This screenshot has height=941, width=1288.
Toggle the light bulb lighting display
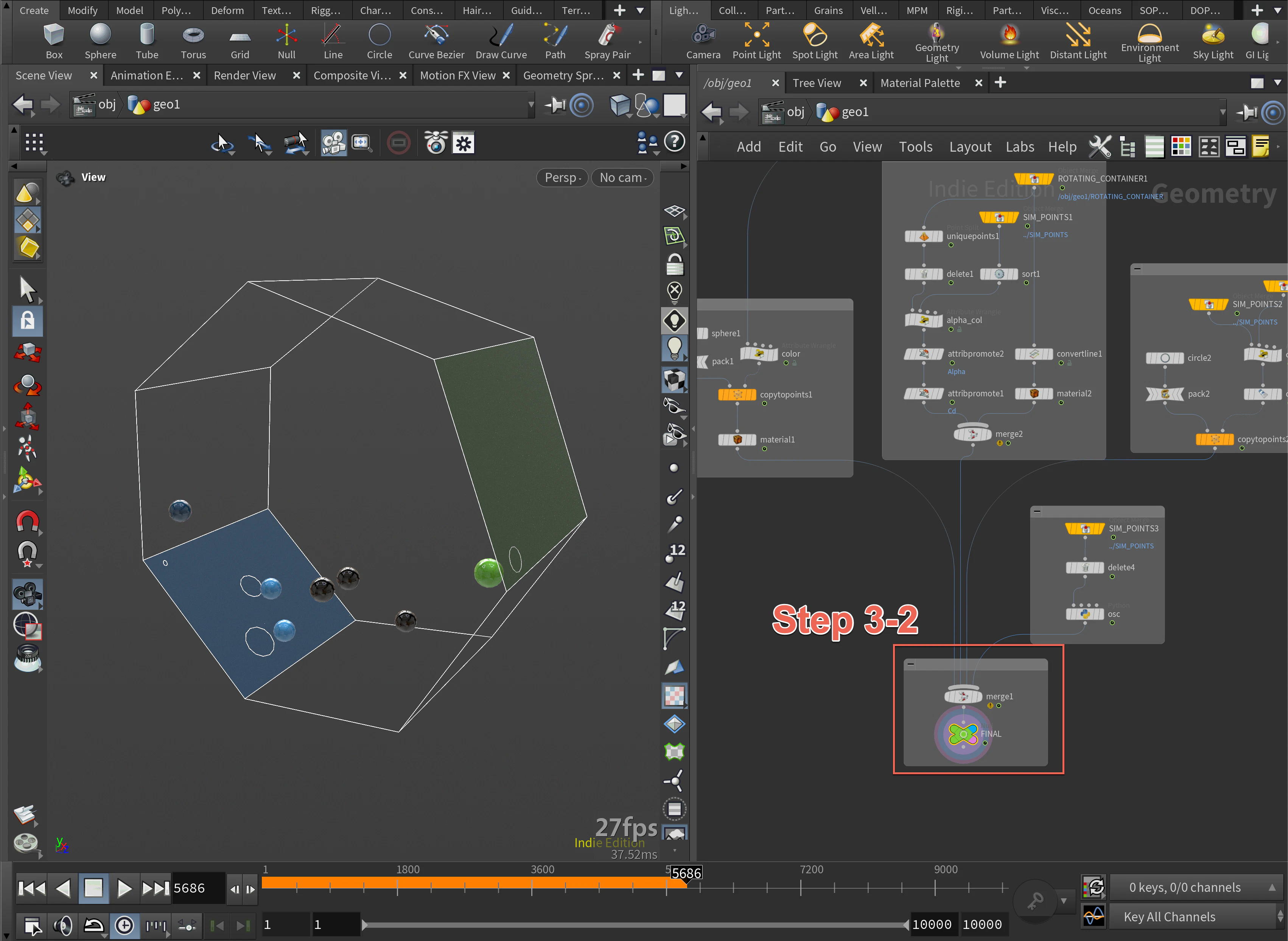[x=674, y=348]
